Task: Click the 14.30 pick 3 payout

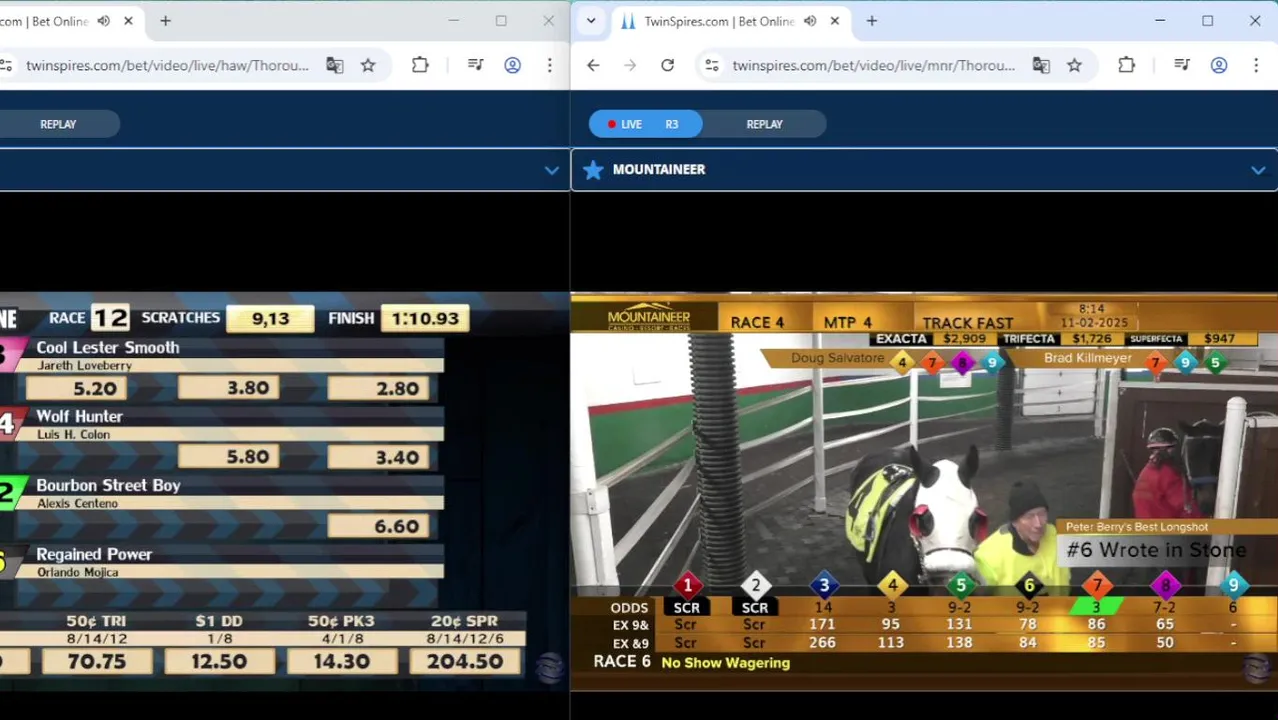Action: 341,661
